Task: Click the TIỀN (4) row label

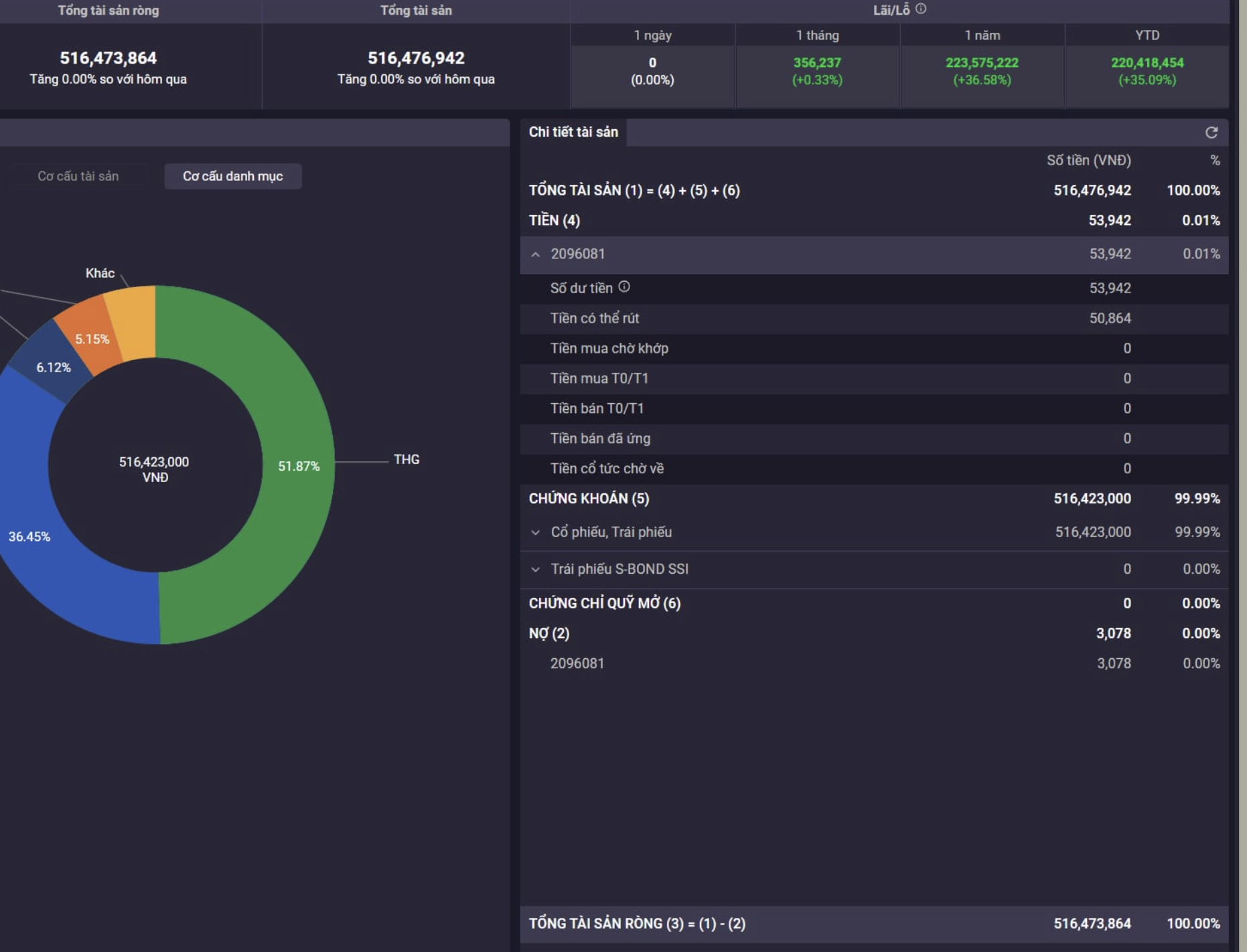Action: [x=555, y=220]
